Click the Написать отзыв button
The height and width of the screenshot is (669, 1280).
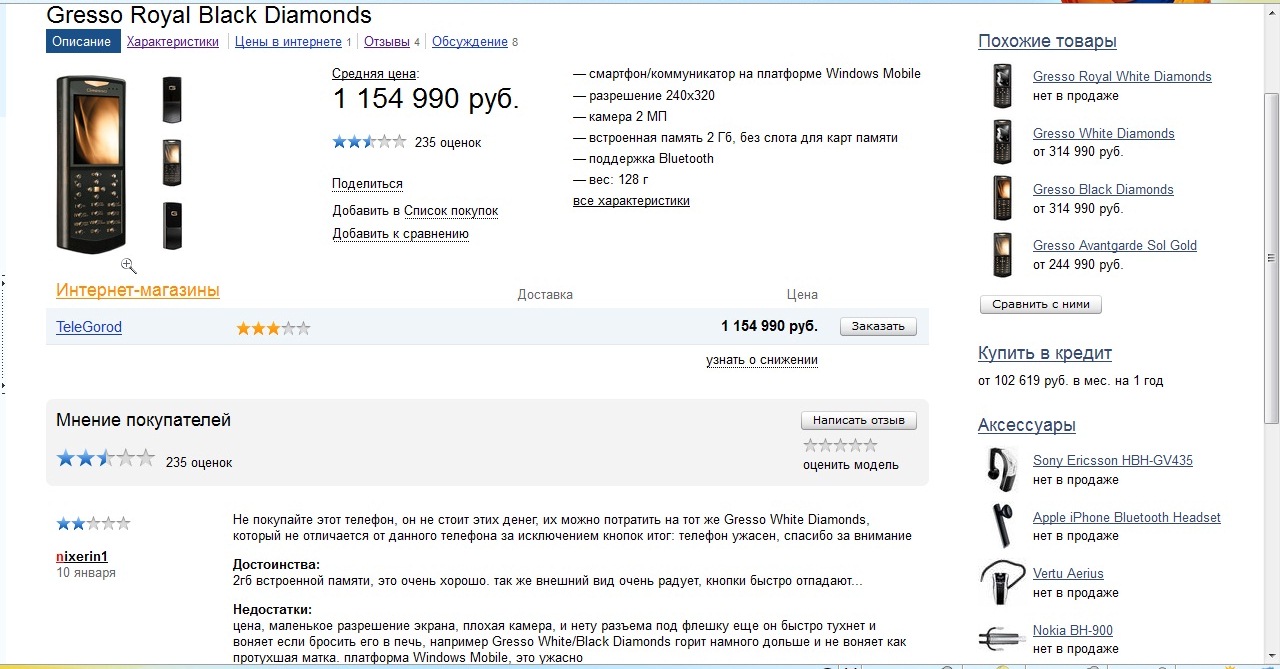(859, 421)
